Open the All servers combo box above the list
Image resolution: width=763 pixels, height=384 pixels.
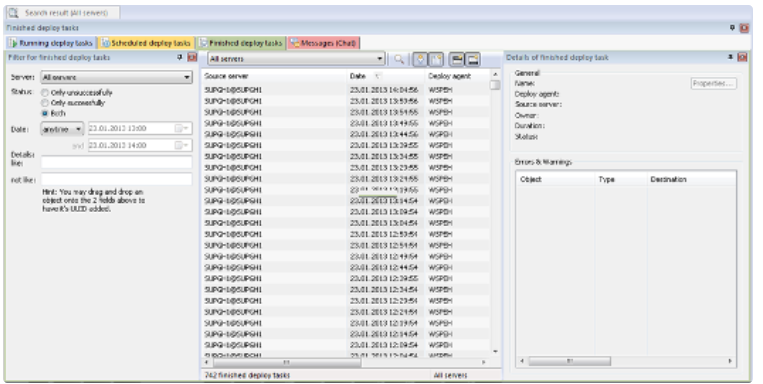(296, 59)
